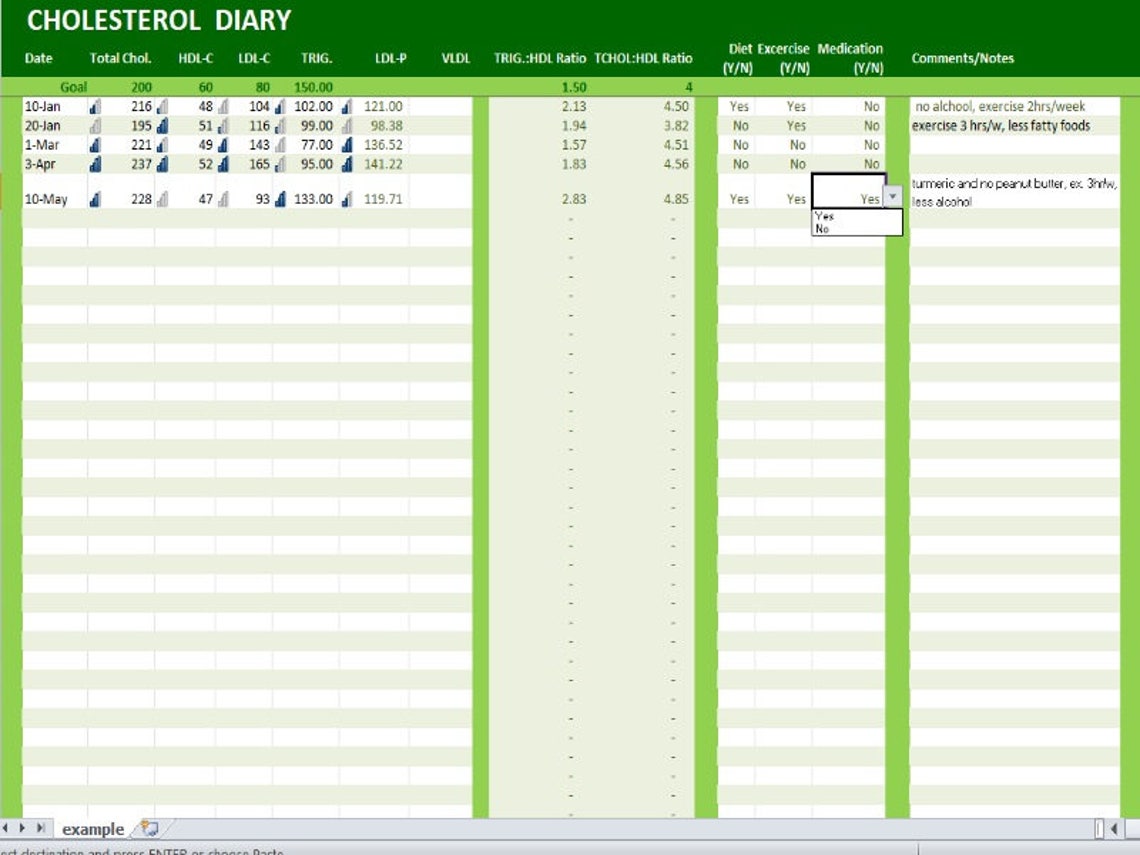Click the Insert Worksheet icon beside the example tab
Viewport: 1140px width, 855px height.
pos(148,829)
